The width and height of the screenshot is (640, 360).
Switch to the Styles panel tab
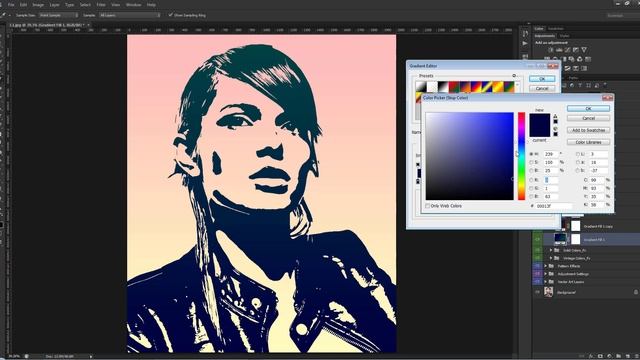(564, 36)
